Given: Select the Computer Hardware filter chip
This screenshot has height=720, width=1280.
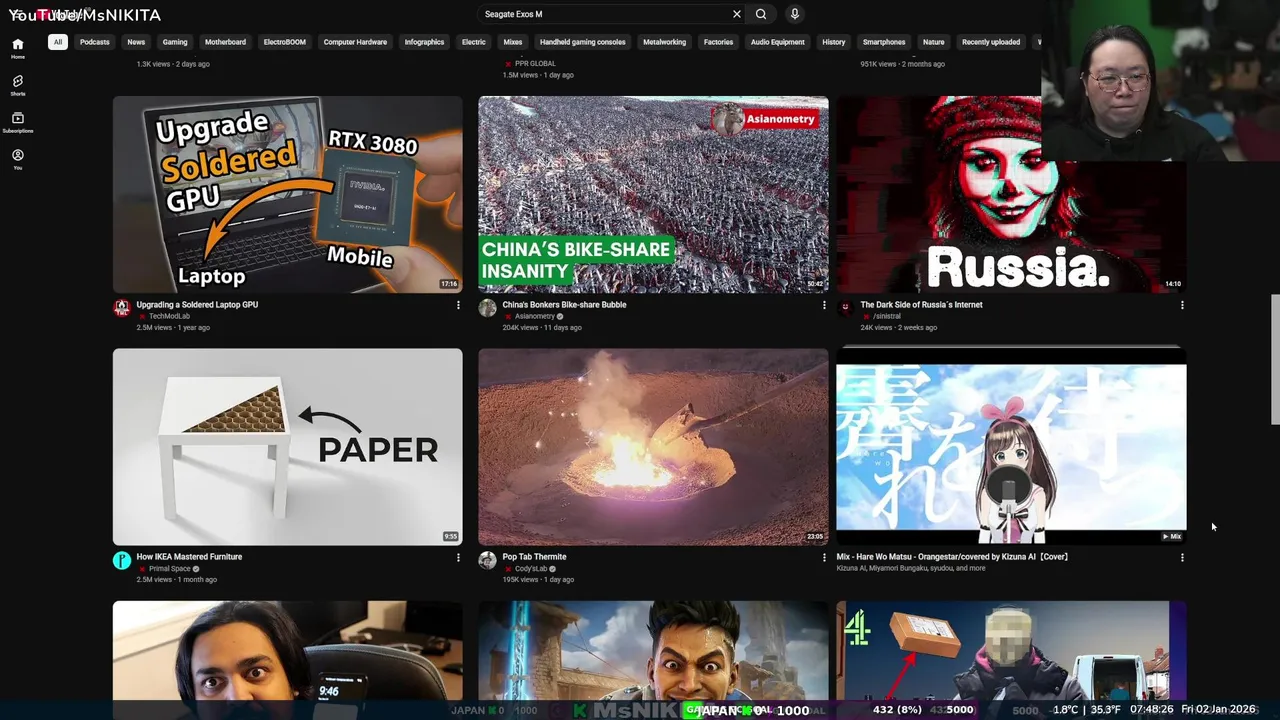Looking at the screenshot, I should click(x=355, y=42).
